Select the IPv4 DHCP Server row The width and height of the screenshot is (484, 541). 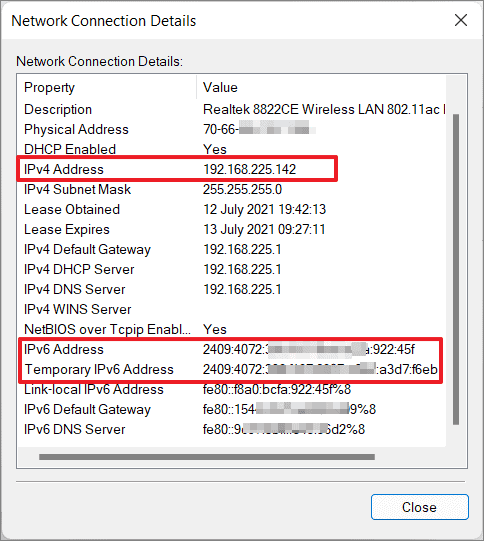point(231,269)
